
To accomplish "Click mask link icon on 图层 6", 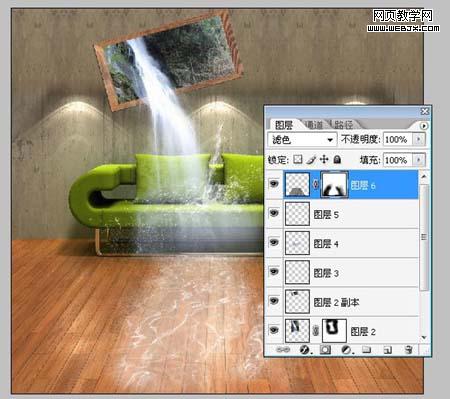I will pos(316,184).
